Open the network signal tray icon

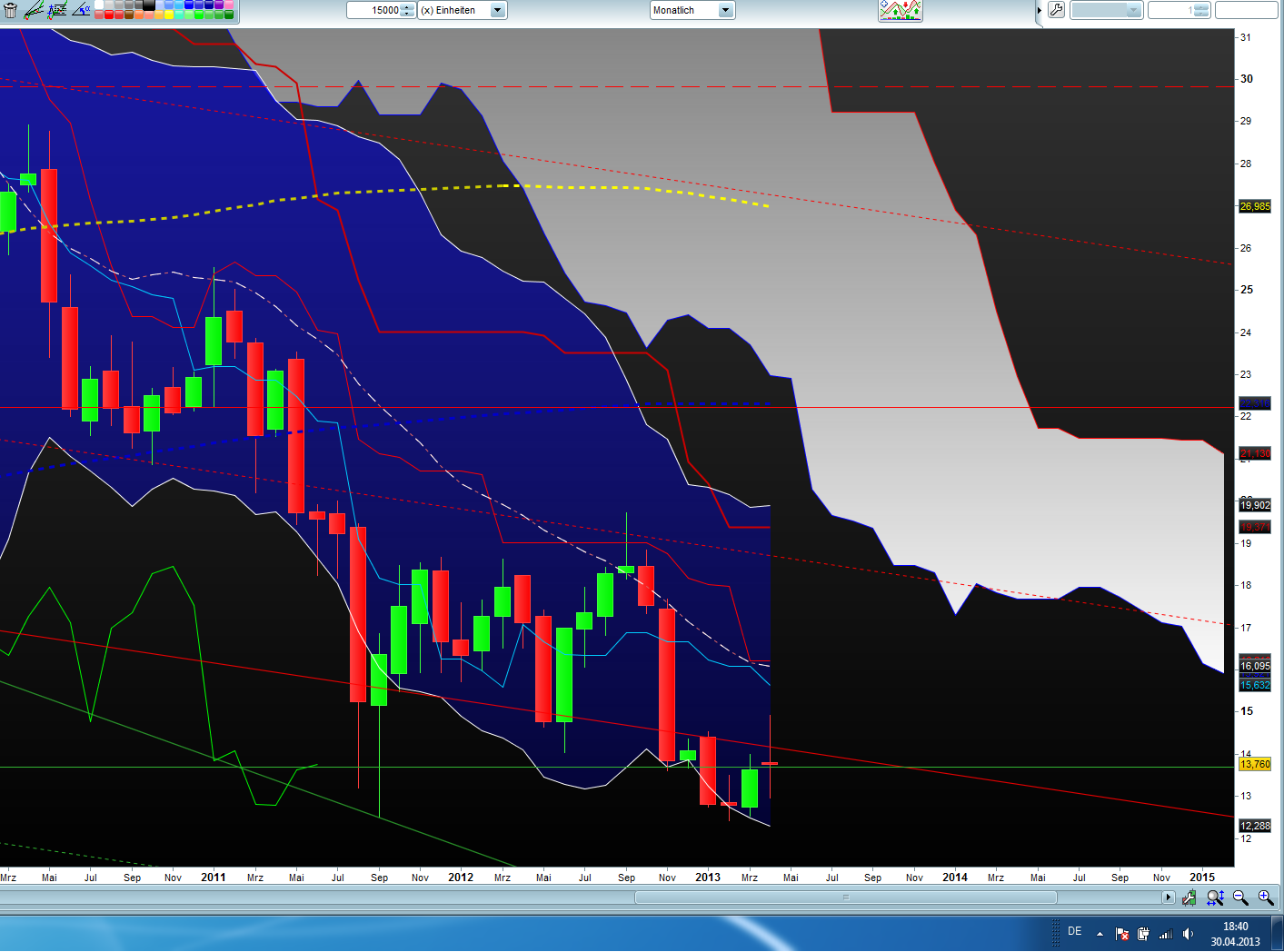pos(1166,934)
